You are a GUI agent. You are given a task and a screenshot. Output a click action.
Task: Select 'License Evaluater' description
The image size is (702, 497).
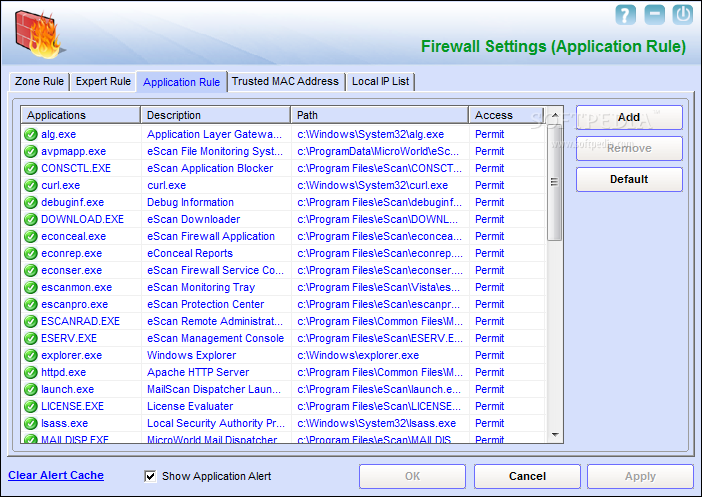[190, 407]
